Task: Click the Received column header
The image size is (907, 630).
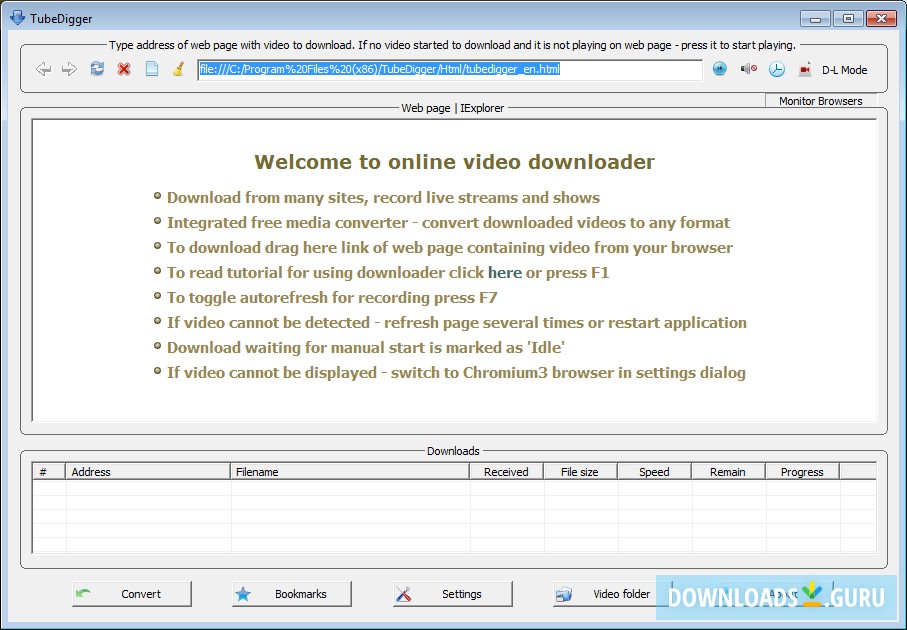Action: click(x=506, y=471)
